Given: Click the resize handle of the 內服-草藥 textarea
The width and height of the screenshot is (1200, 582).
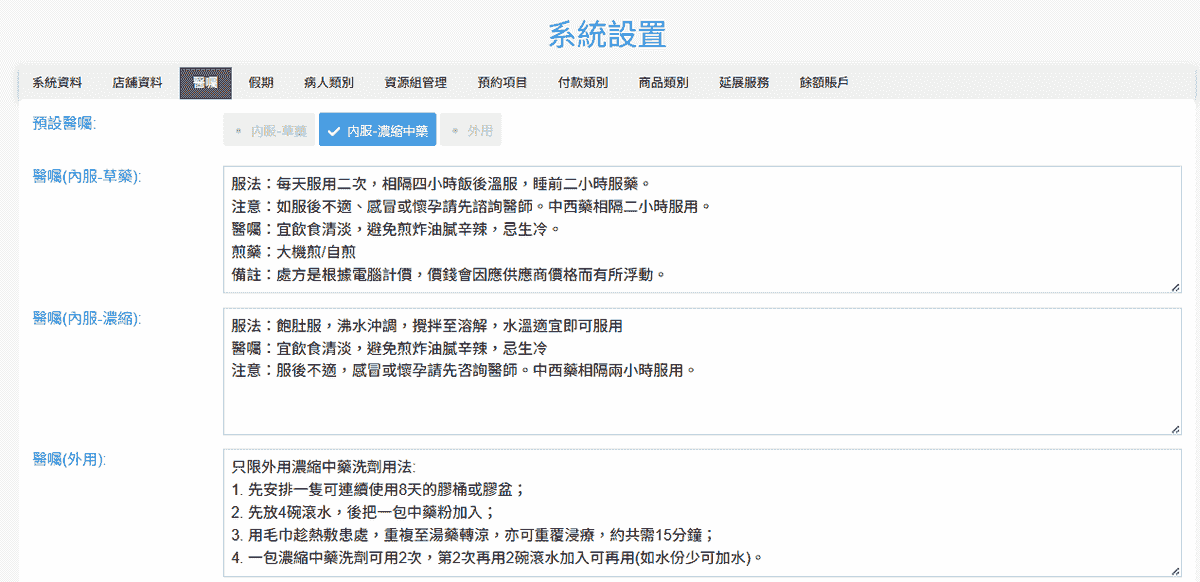Looking at the screenshot, I should click(x=1175, y=287).
